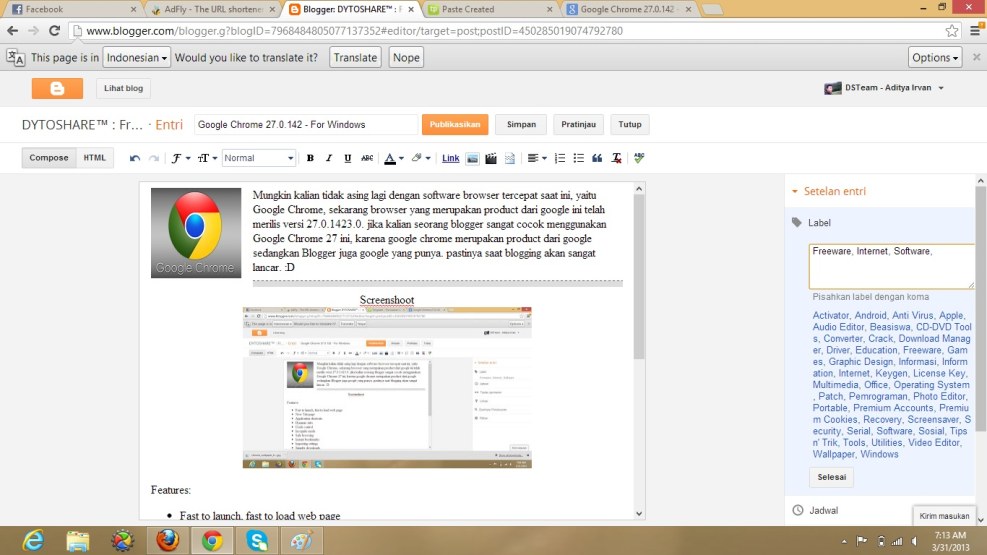Image resolution: width=987 pixels, height=555 pixels.
Task: Open translate Options dropdown
Action: tap(935, 57)
